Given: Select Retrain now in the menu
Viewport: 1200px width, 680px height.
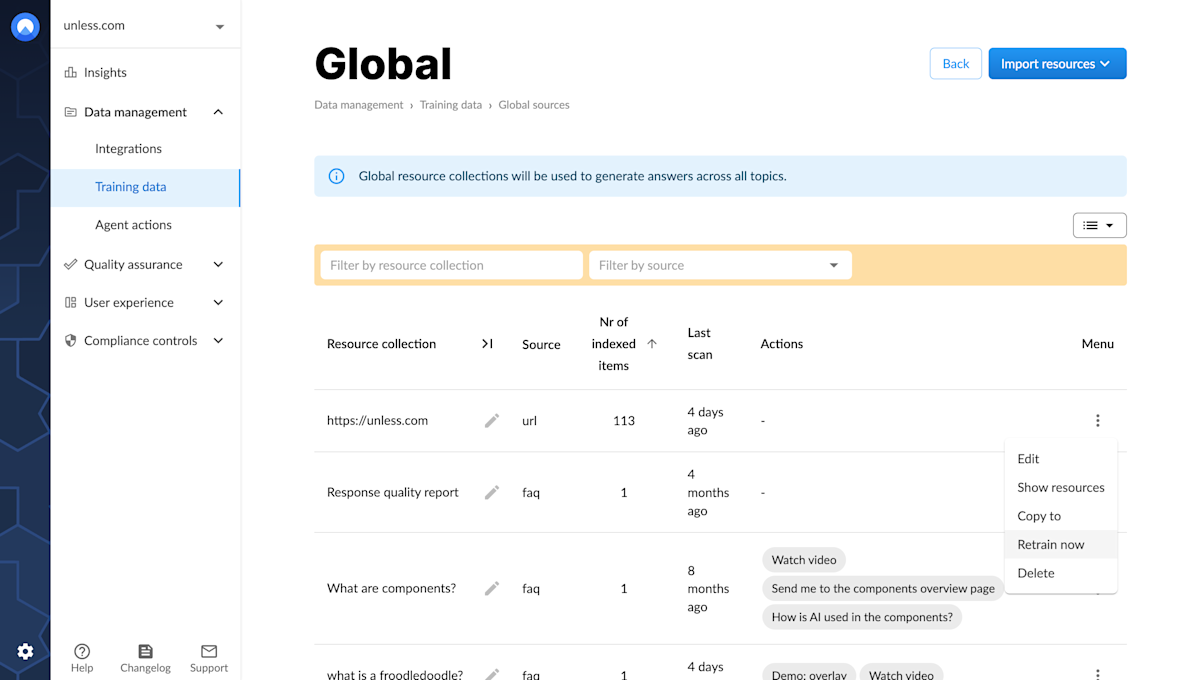Looking at the screenshot, I should click(1060, 545).
